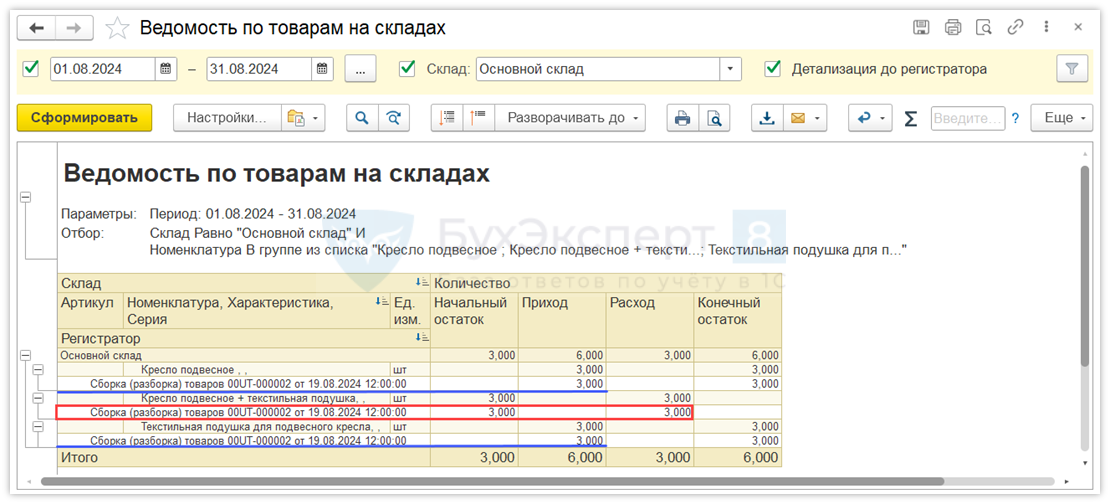Disable Детализация до регистратора checkbox
This screenshot has width=1110, height=504.
click(x=772, y=69)
